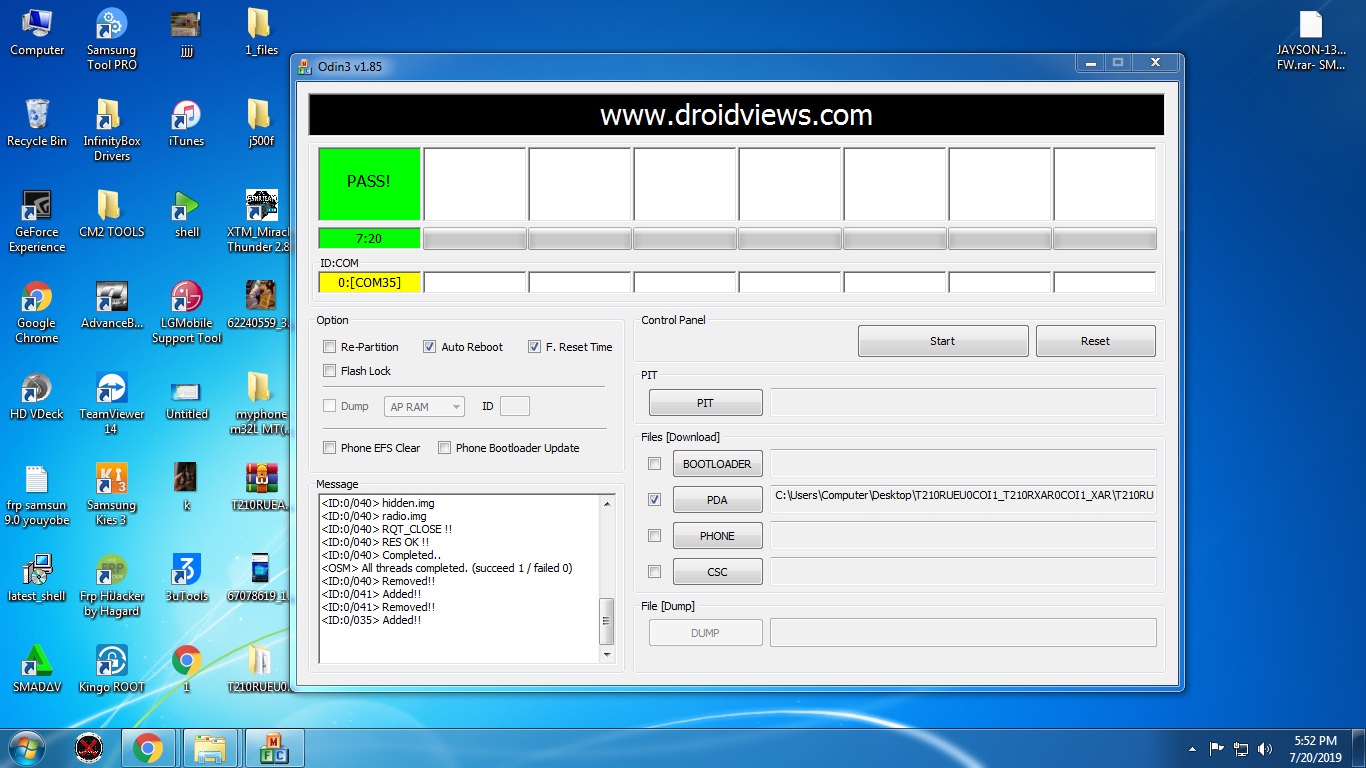Click the message log scroll up arrow

click(606, 504)
